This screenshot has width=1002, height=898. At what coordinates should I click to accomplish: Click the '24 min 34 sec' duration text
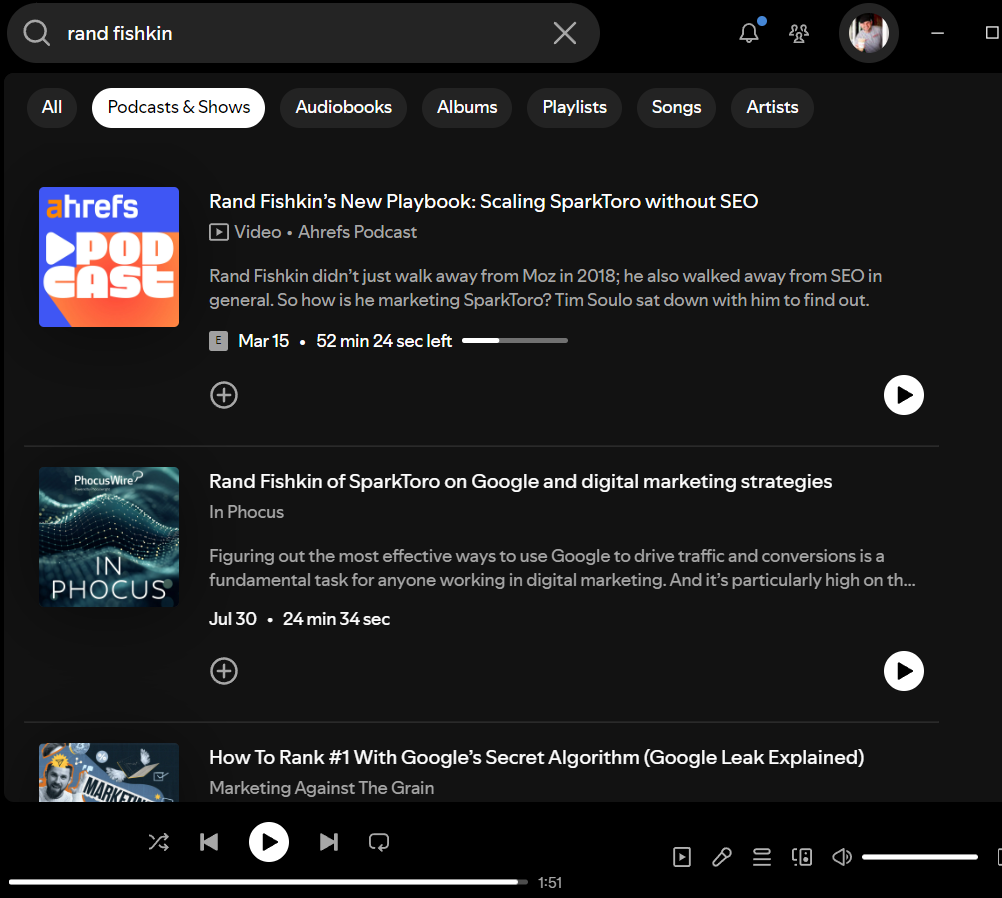[336, 619]
